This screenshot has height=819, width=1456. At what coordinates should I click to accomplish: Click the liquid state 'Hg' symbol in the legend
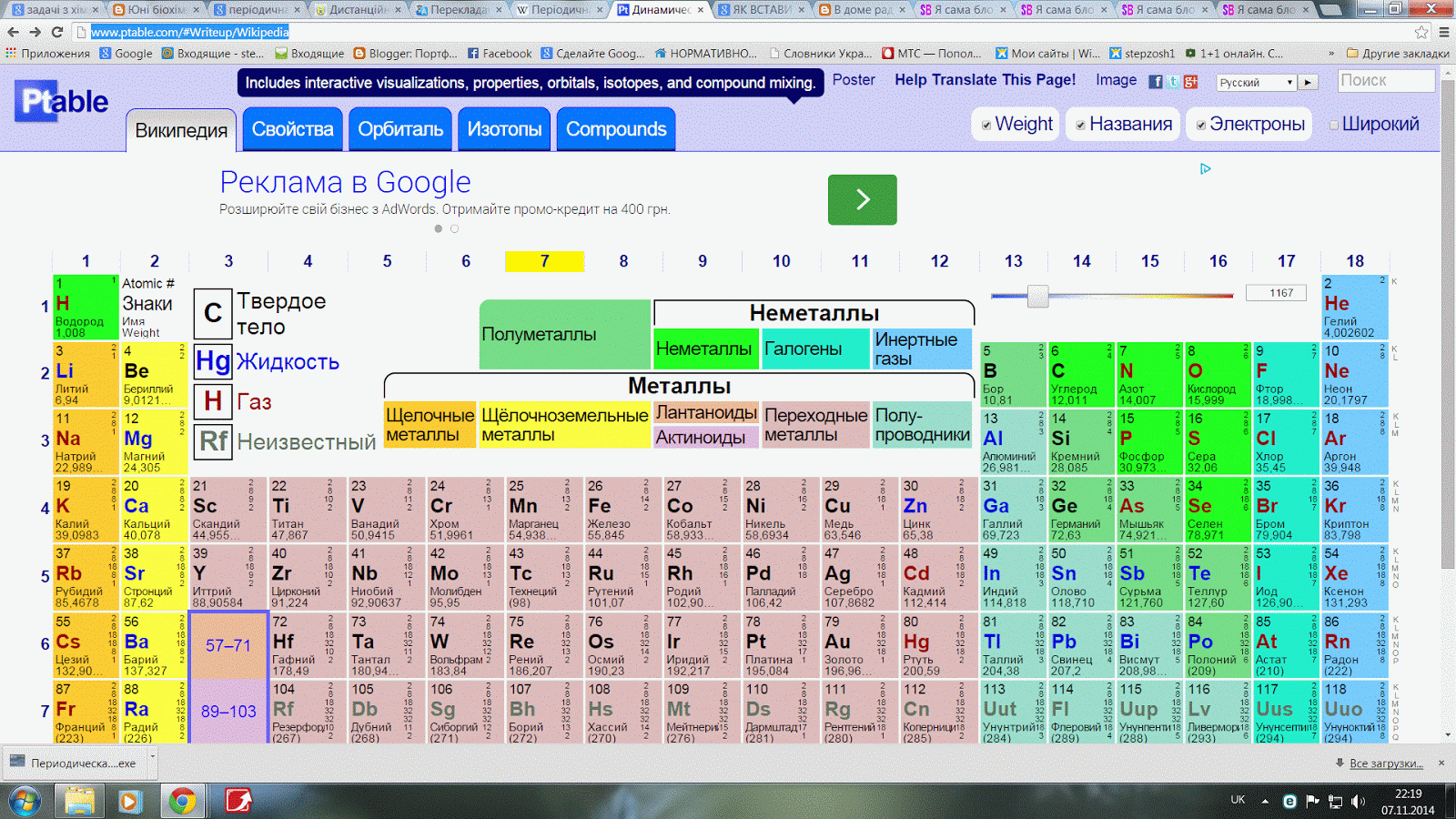[213, 361]
